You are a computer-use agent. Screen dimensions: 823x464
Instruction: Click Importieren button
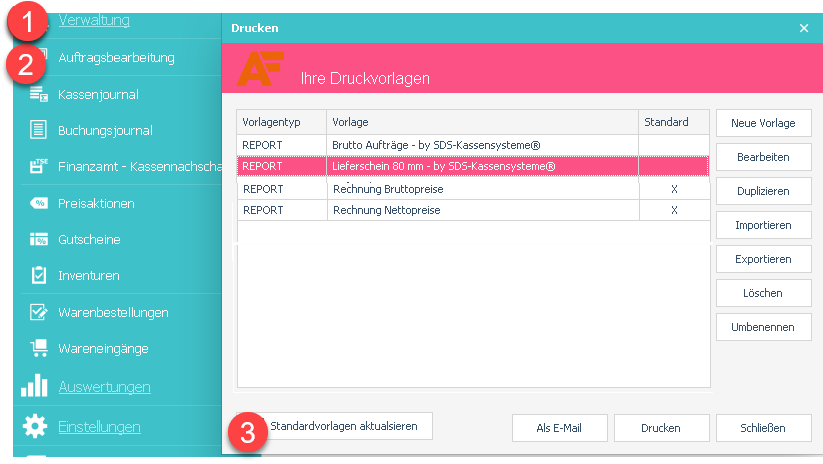(x=763, y=225)
